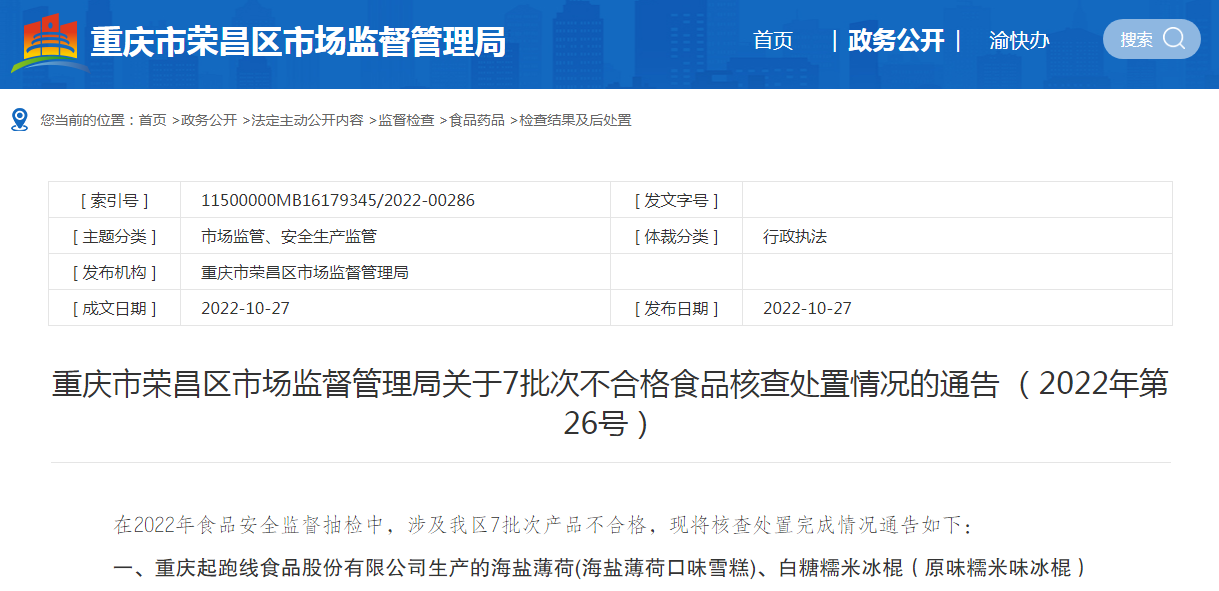This screenshot has width=1219, height=591.
Task: Go to 首页 in the breadcrumb
Action: tap(153, 120)
